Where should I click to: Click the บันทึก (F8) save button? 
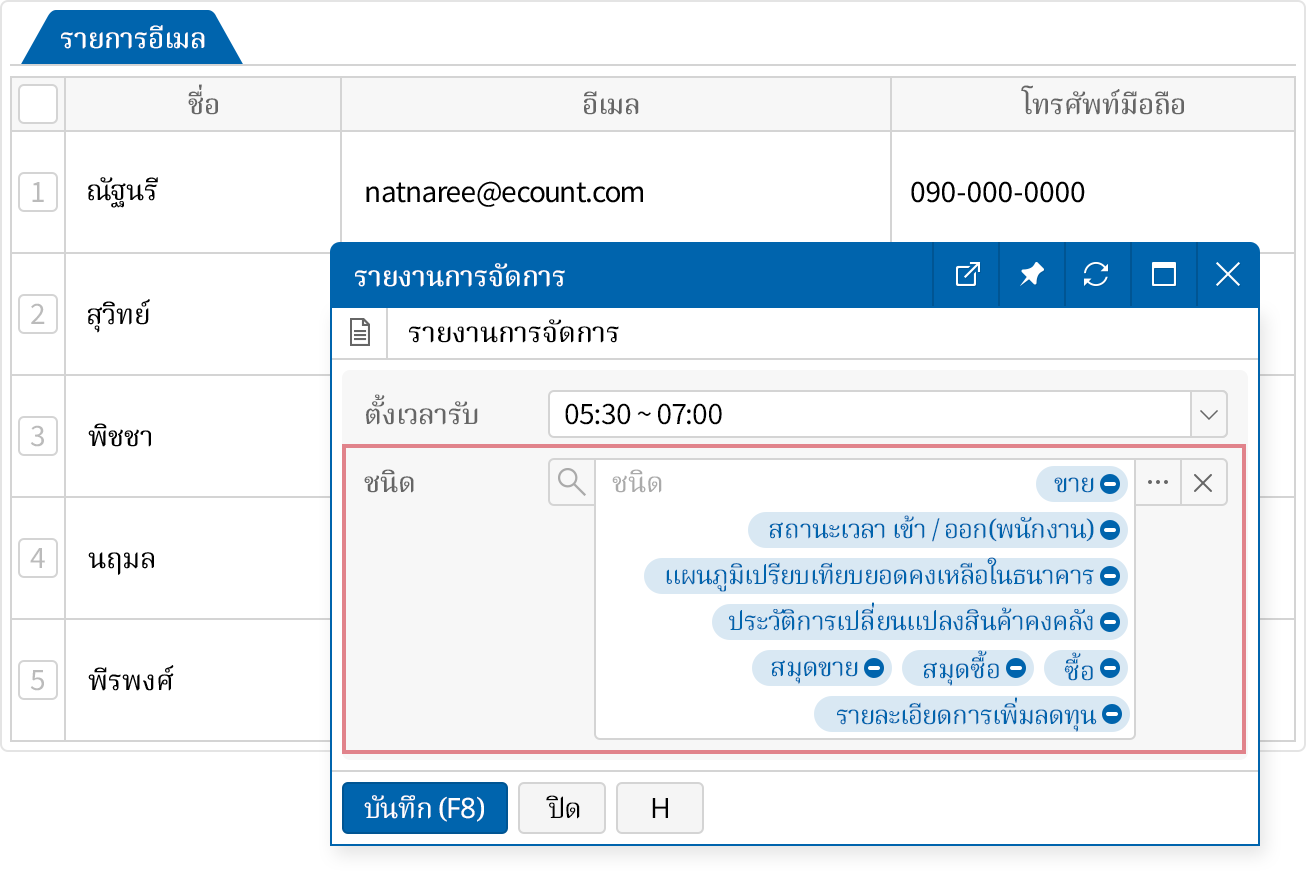point(425,808)
